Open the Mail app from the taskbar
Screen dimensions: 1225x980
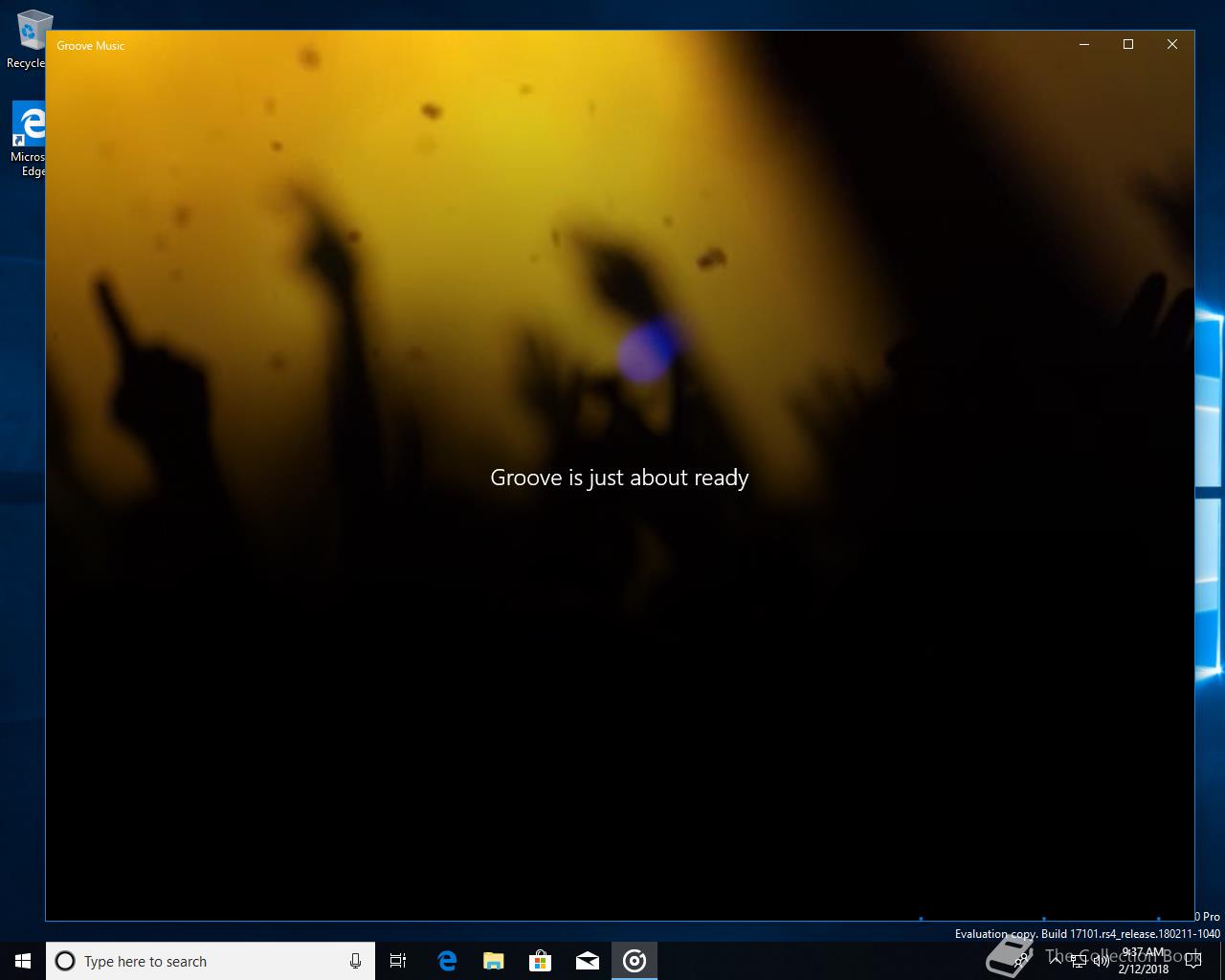click(x=588, y=961)
